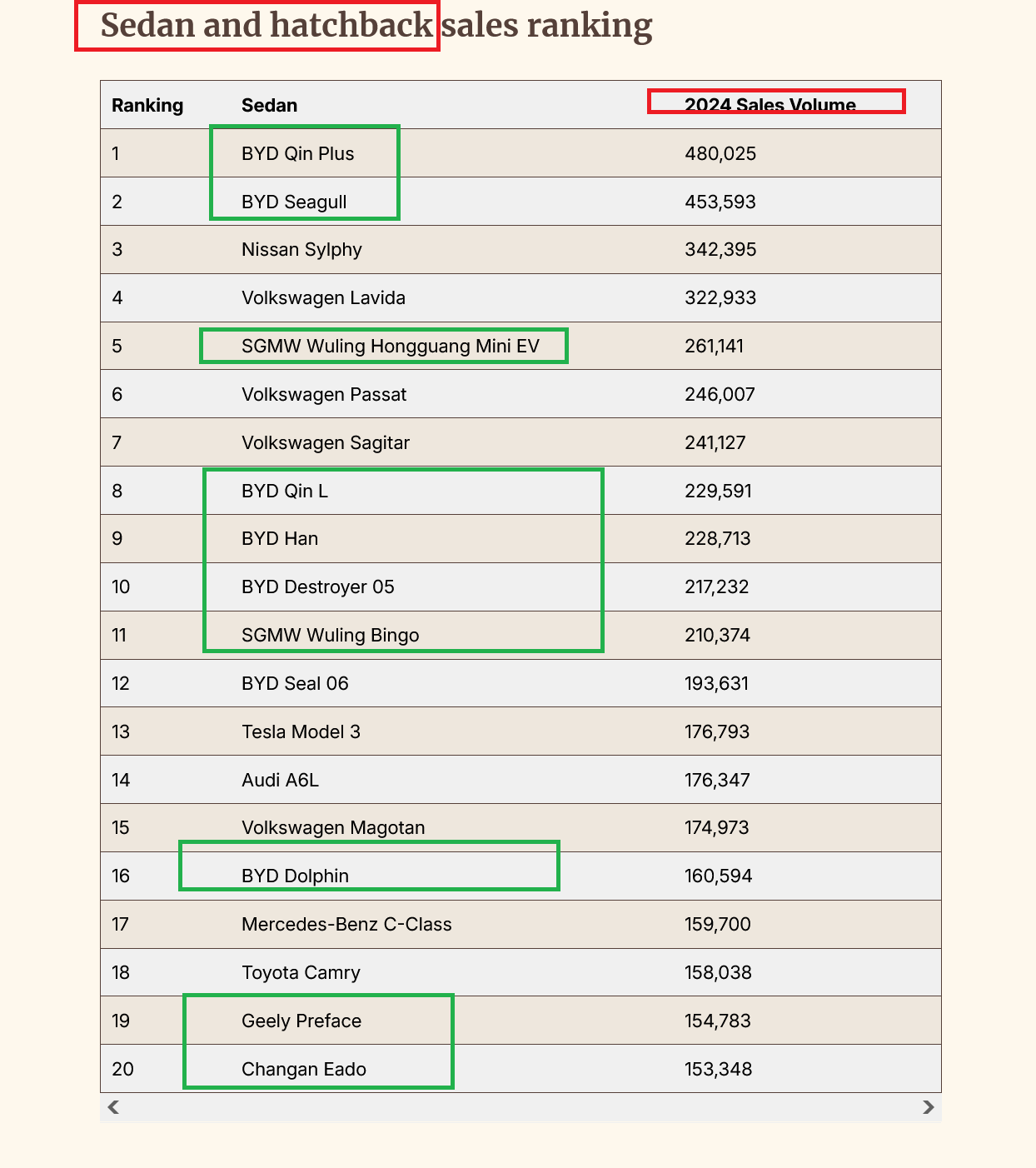Select the 'Nissan Sylphy' cell
The height and width of the screenshot is (1168, 1036).
coord(301,250)
